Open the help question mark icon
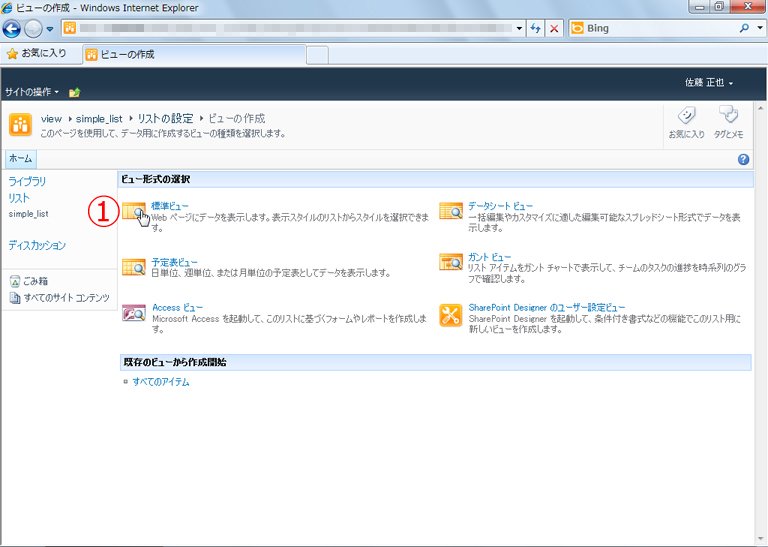768x547 pixels. click(743, 159)
